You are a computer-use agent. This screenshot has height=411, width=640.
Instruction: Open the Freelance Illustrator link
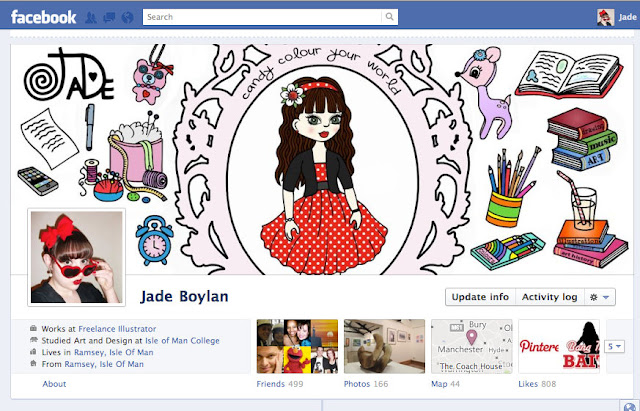(117, 329)
